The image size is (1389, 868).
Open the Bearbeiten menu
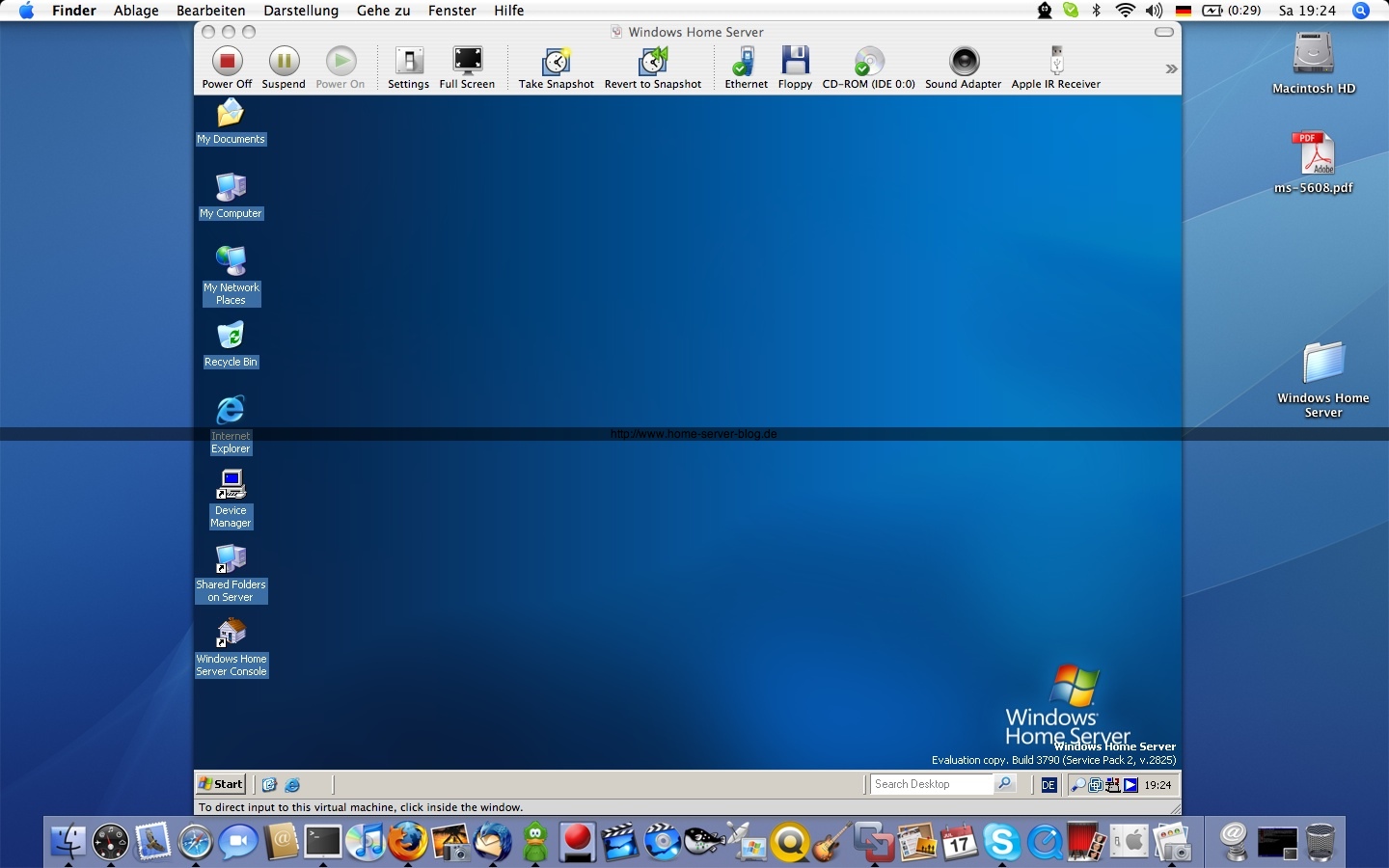[x=210, y=11]
